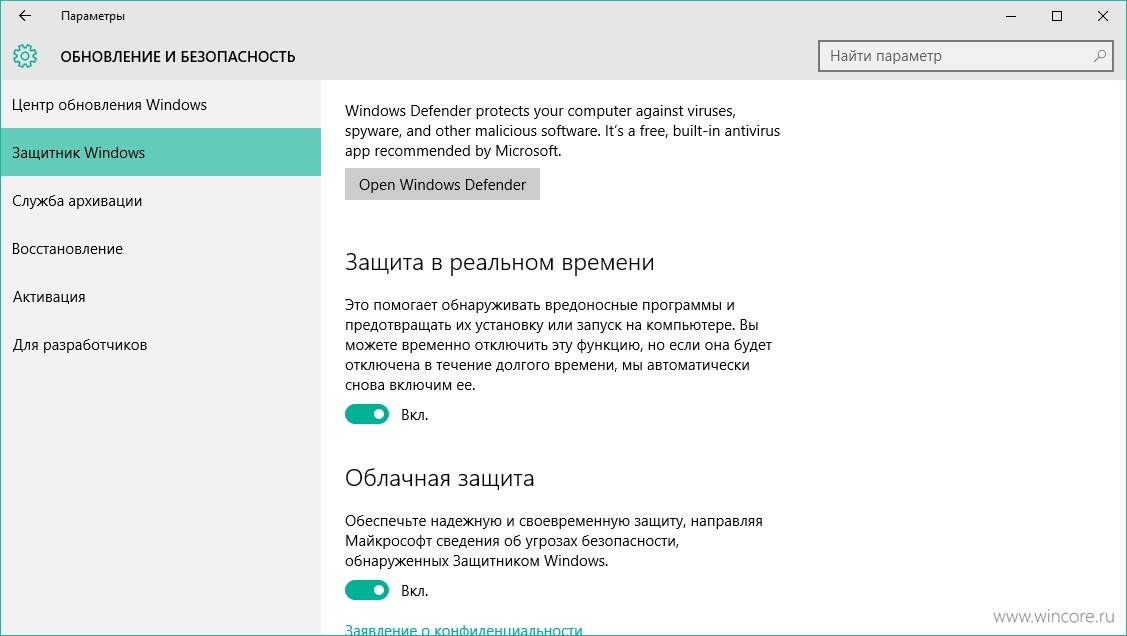Click the settings gear icon

click(x=24, y=56)
